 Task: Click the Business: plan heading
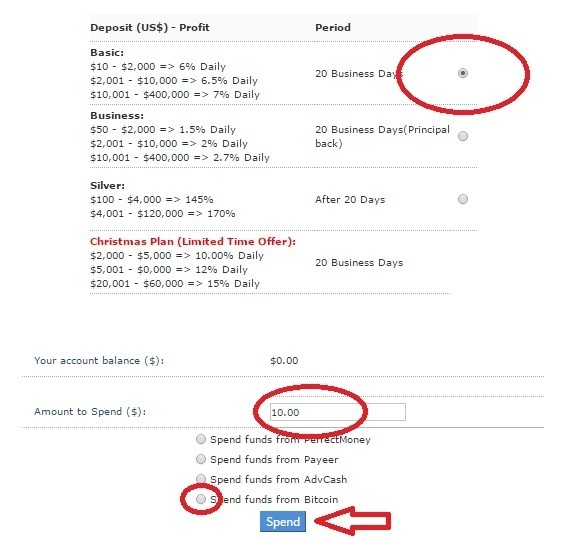tap(117, 116)
